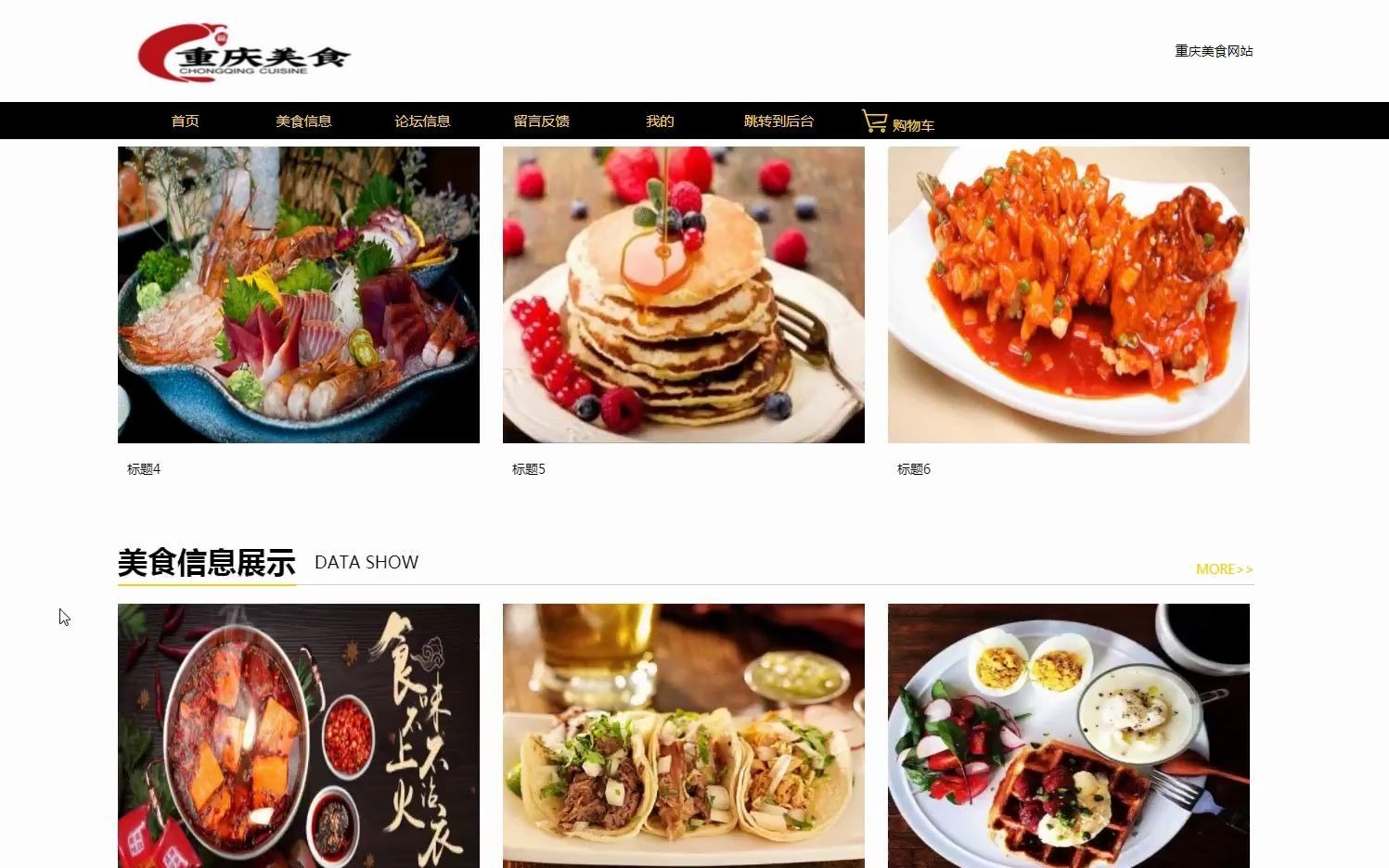
Task: Open 购物车 text link
Action: pos(913,125)
